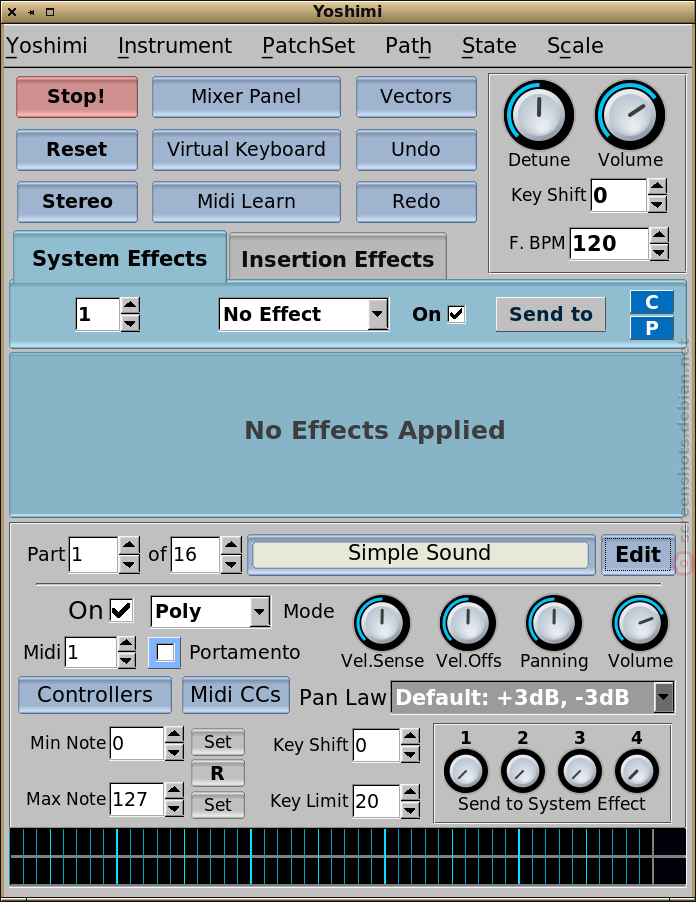Open the Pan Law dropdown

pyautogui.click(x=532, y=697)
